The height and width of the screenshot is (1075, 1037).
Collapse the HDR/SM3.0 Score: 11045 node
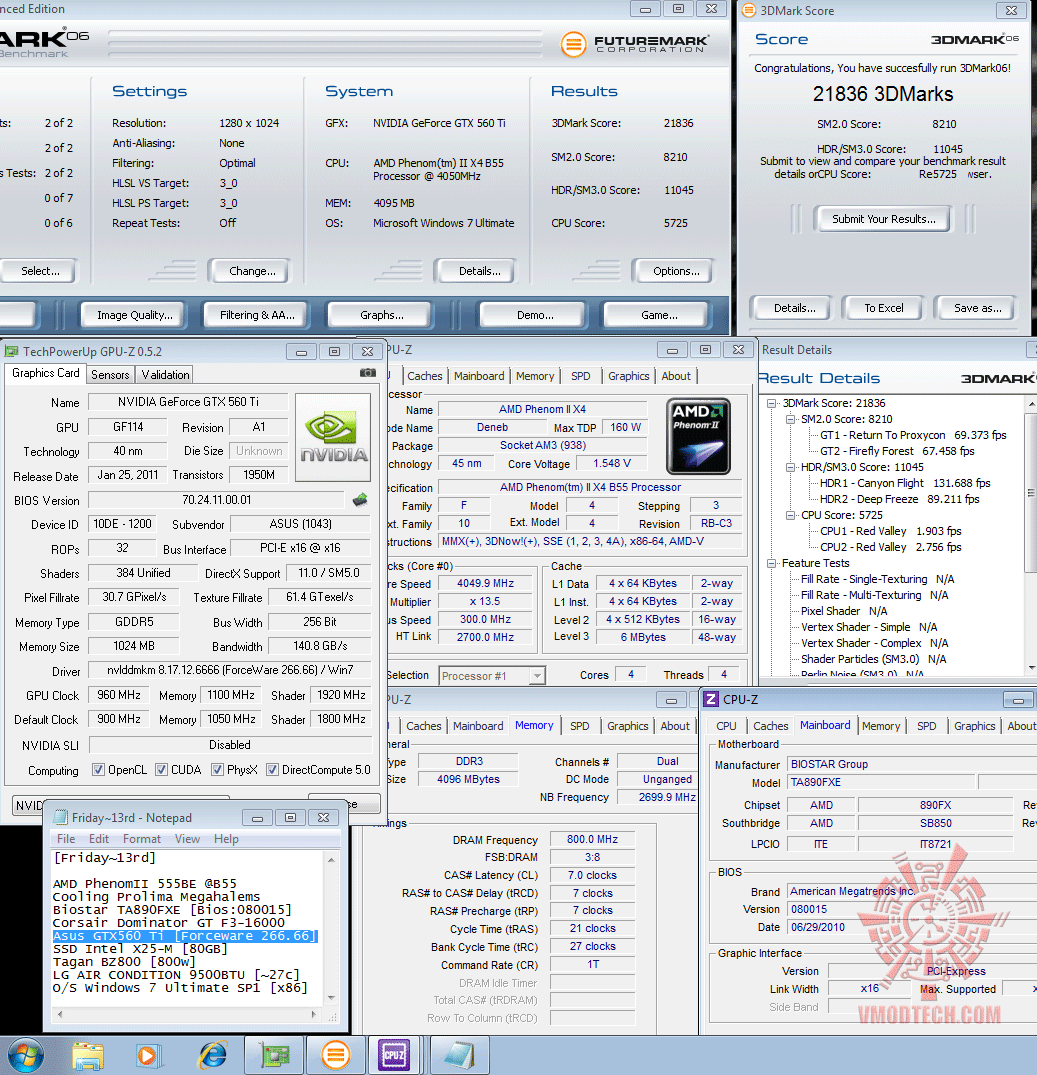pos(790,467)
